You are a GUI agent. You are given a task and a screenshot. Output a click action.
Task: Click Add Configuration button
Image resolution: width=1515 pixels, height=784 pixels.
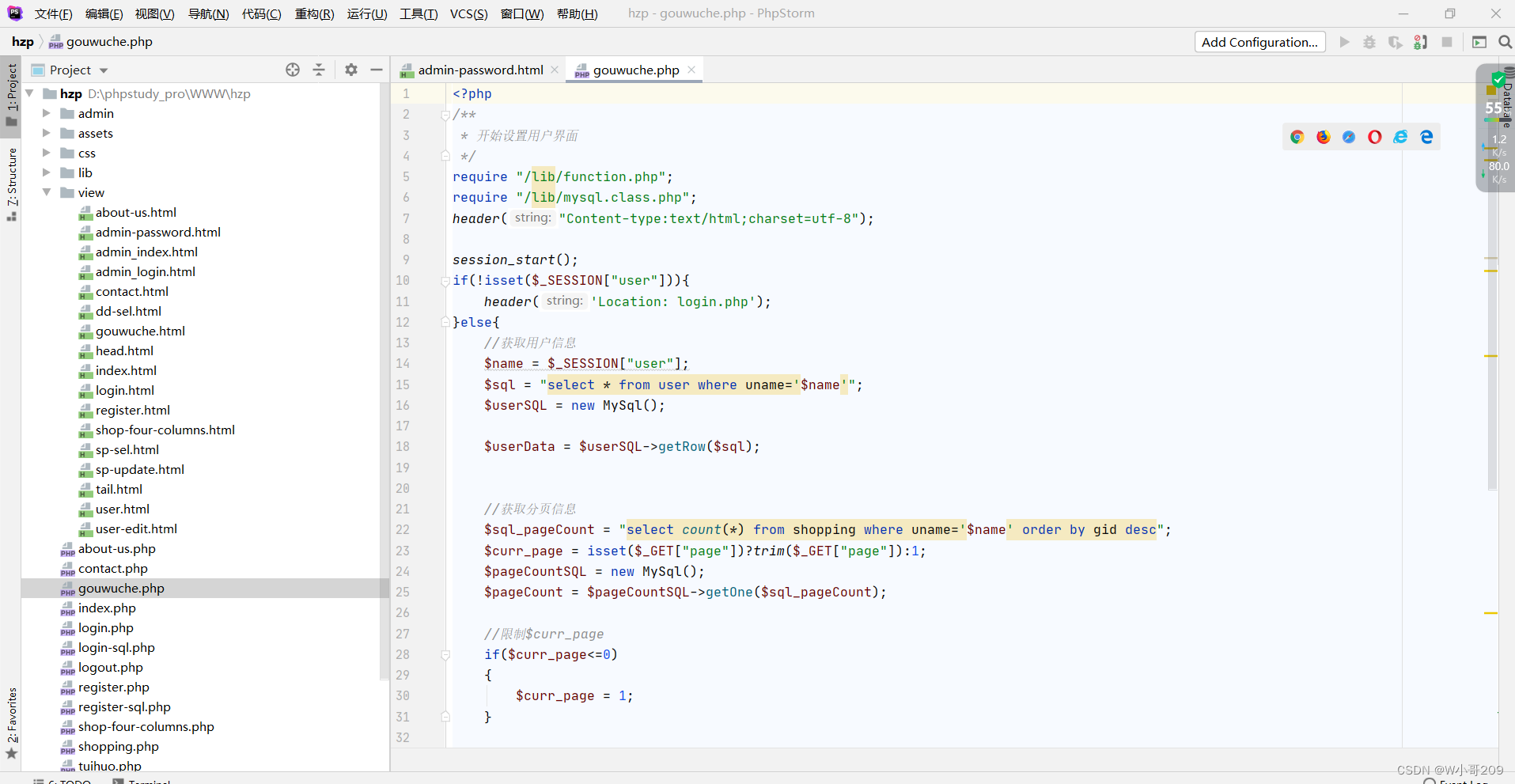point(1259,42)
